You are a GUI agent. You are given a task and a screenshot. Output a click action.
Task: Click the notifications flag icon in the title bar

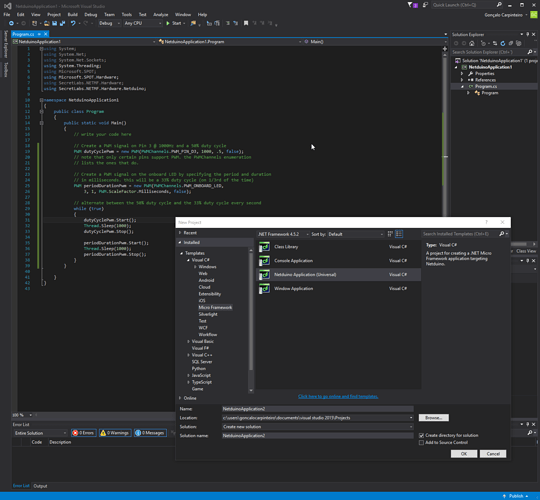pyautogui.click(x=412, y=5)
